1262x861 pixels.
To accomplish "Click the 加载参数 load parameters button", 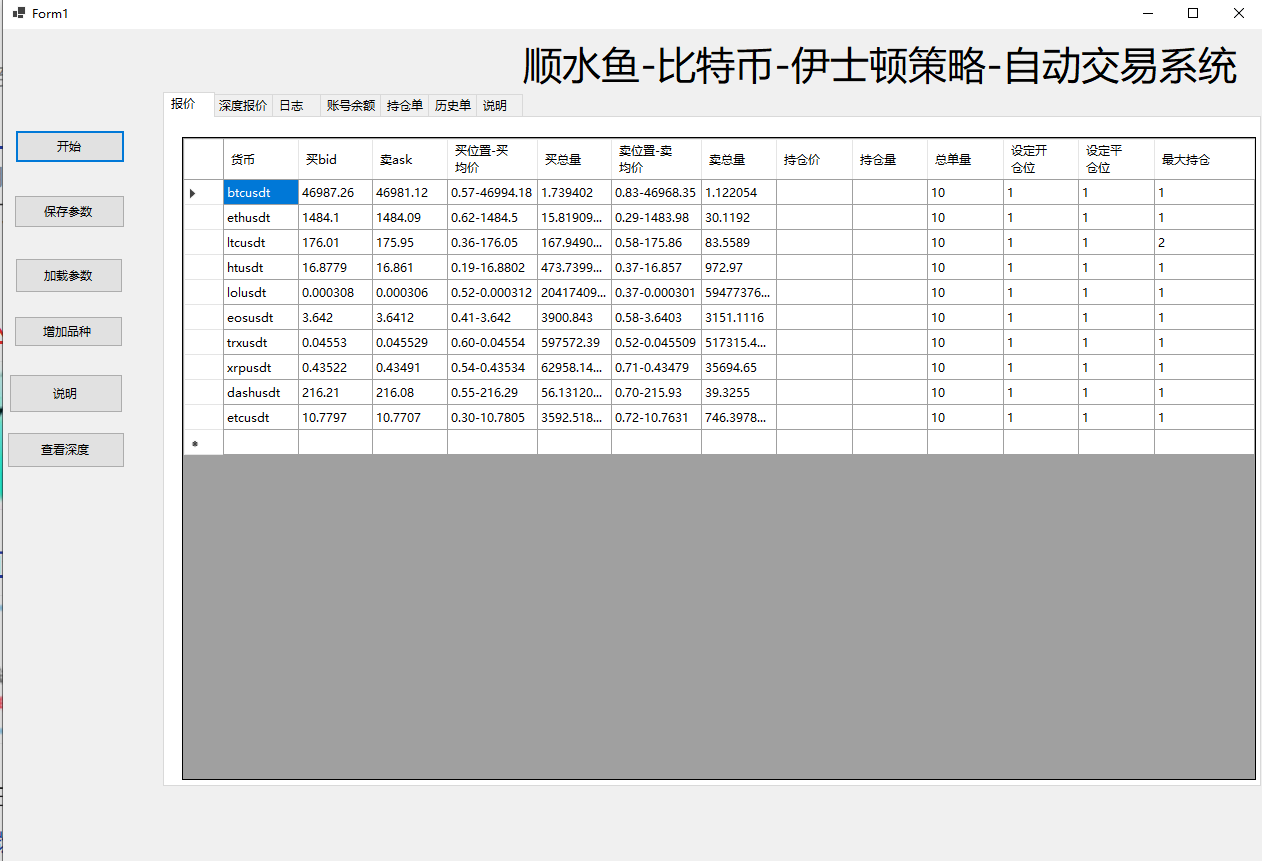I will coord(68,276).
